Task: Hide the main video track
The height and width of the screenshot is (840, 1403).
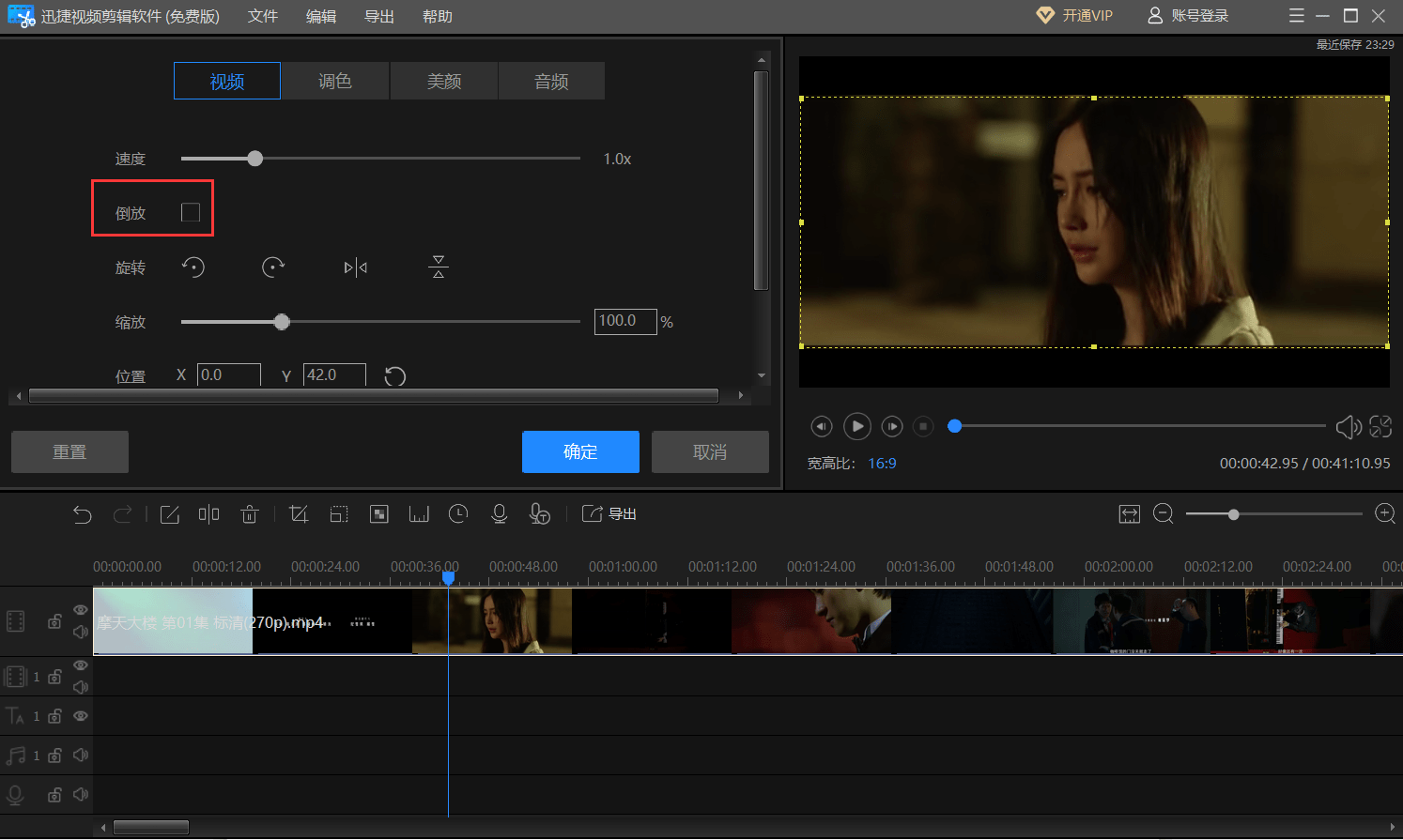Action: pyautogui.click(x=81, y=610)
